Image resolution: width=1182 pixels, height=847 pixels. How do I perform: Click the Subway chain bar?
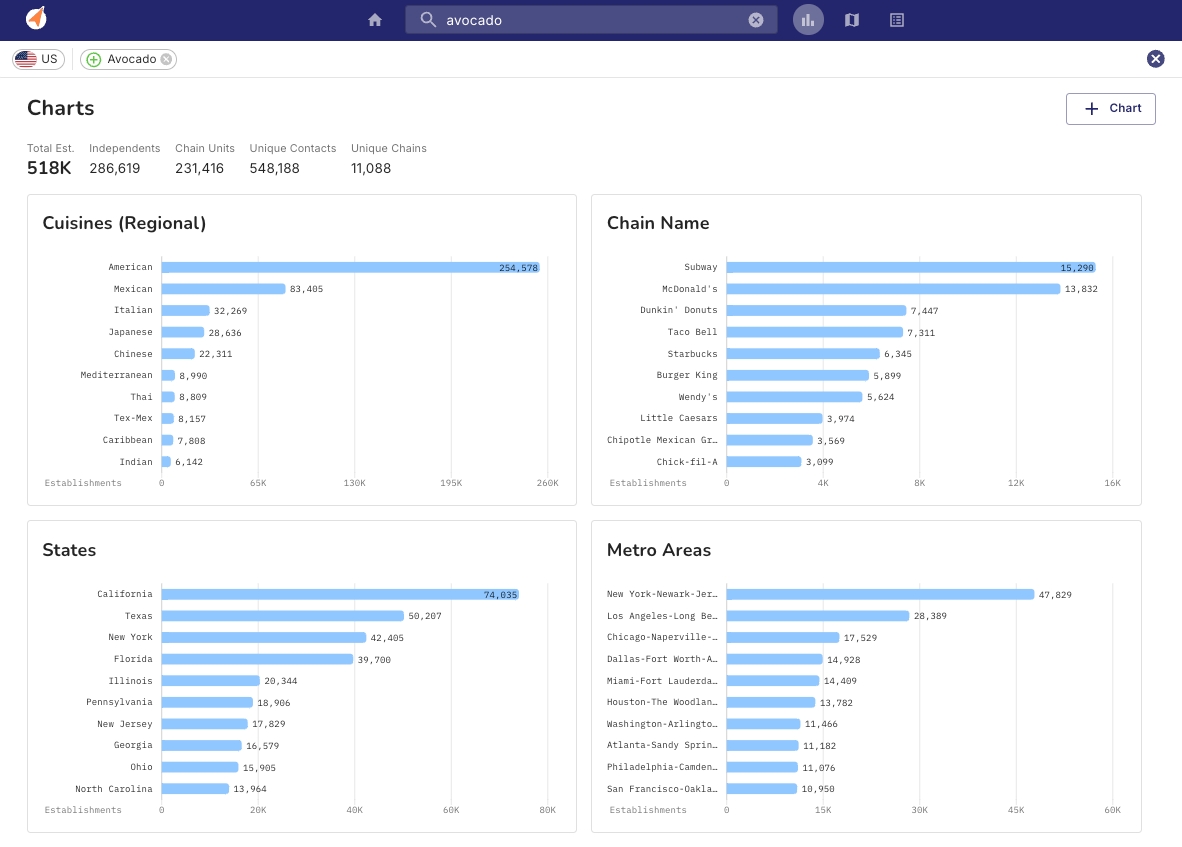click(x=911, y=268)
